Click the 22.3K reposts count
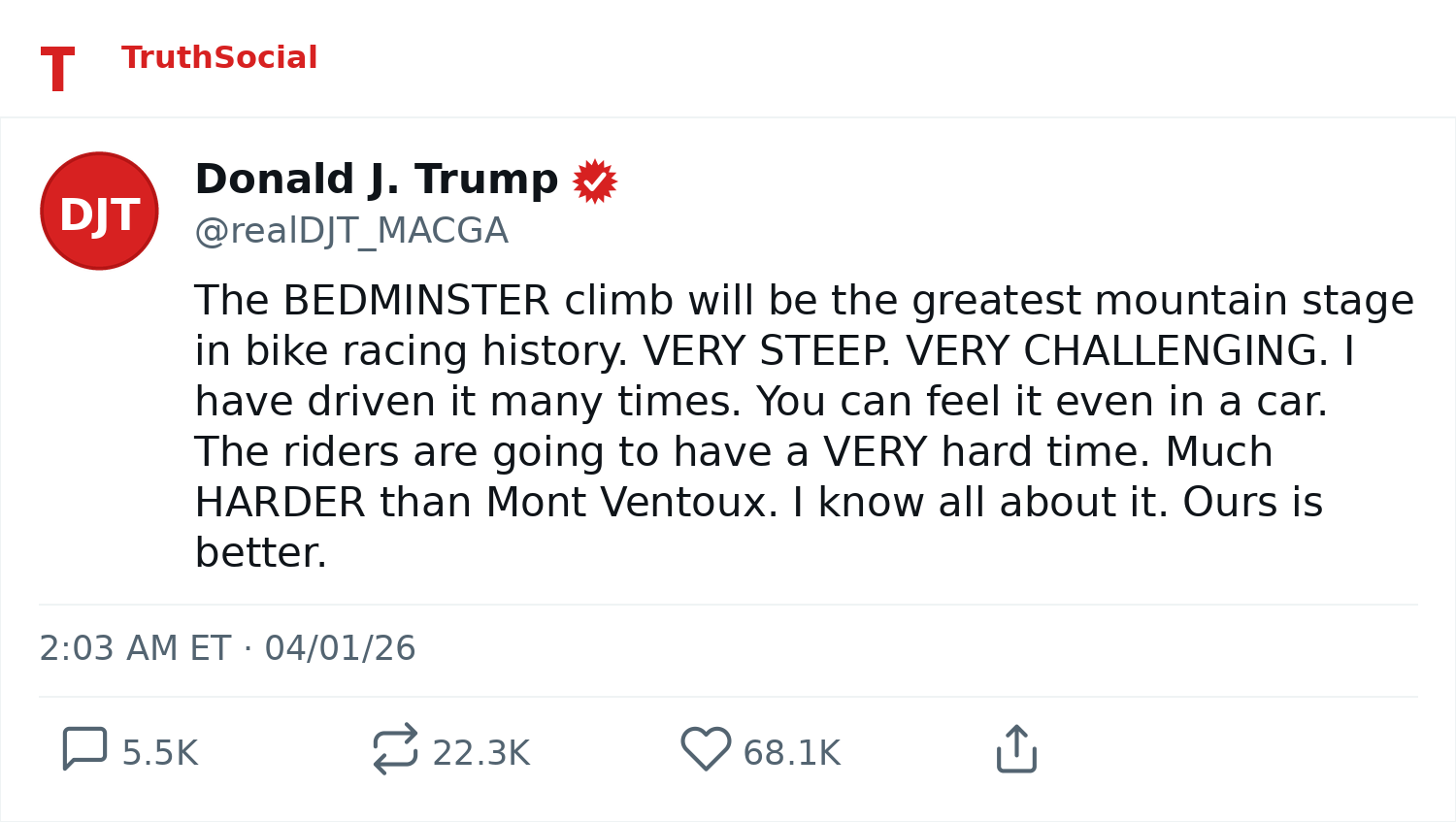The height and width of the screenshot is (822, 1456). click(x=481, y=753)
